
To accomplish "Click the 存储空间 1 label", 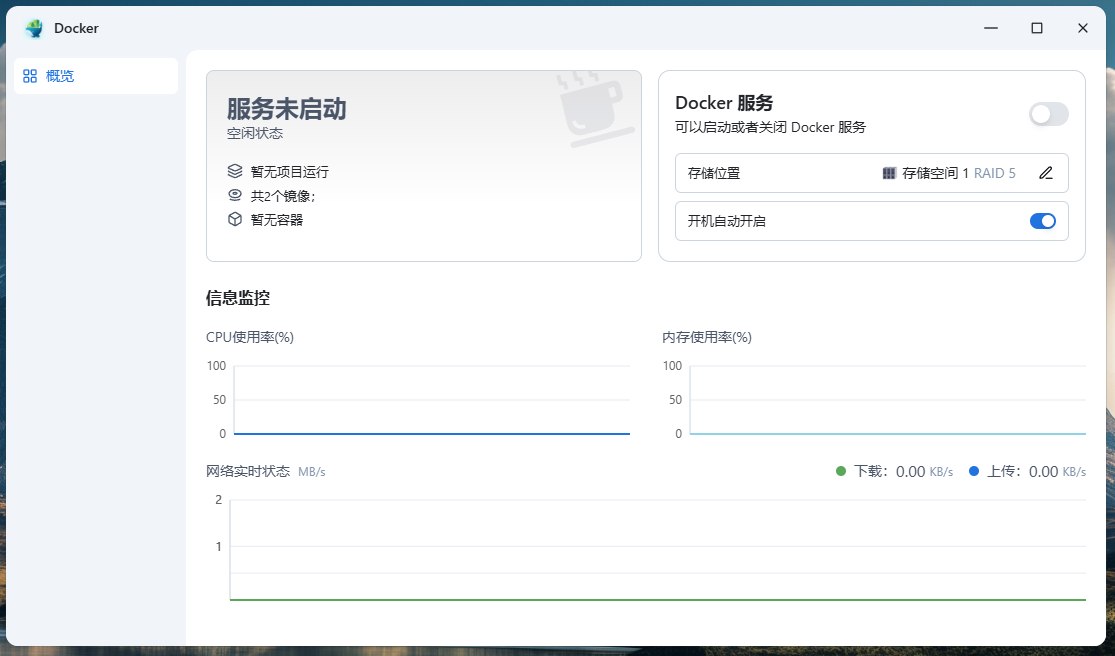I will coord(937,173).
